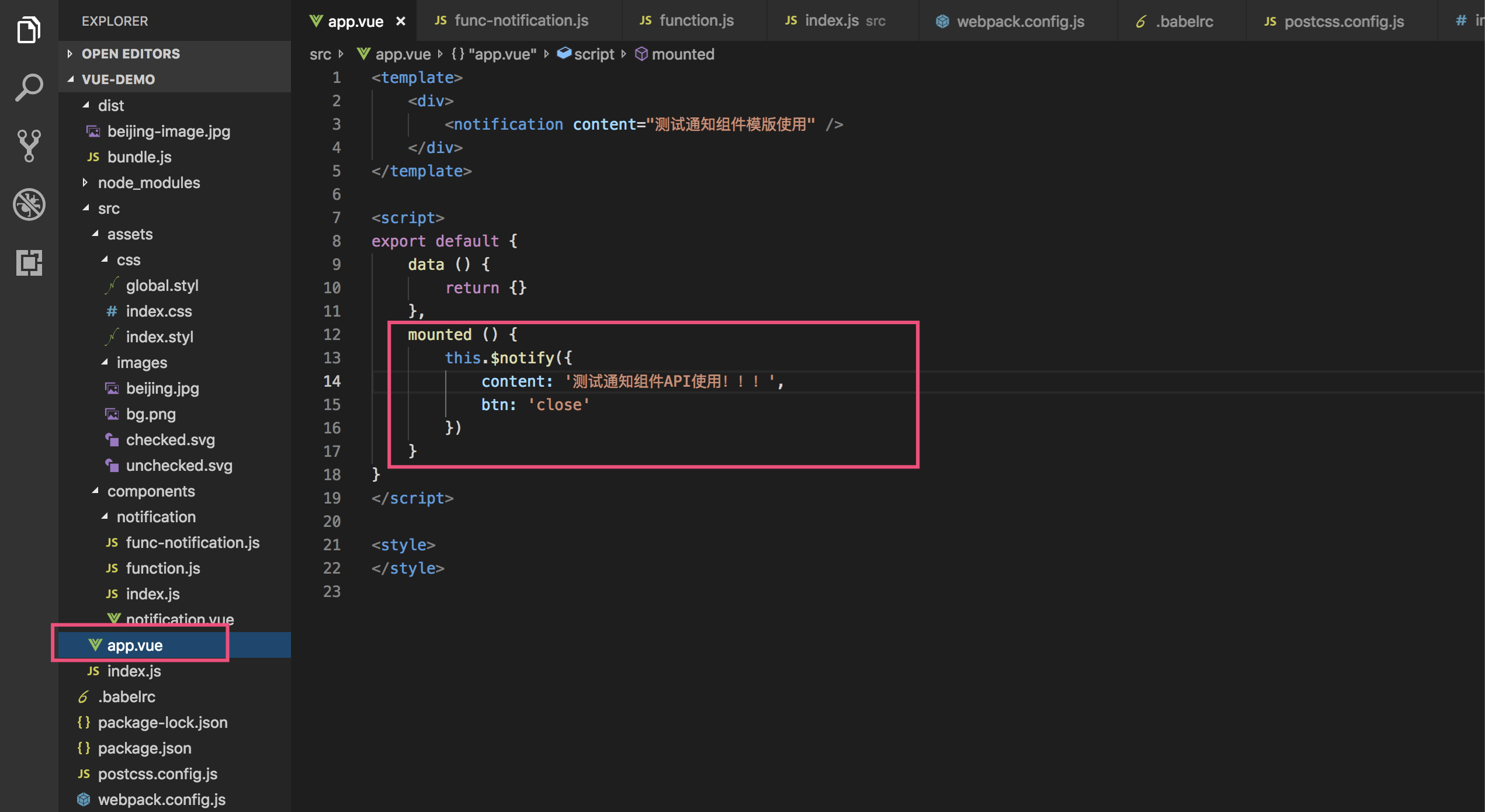Click the script symbol in breadcrumb

(x=594, y=54)
